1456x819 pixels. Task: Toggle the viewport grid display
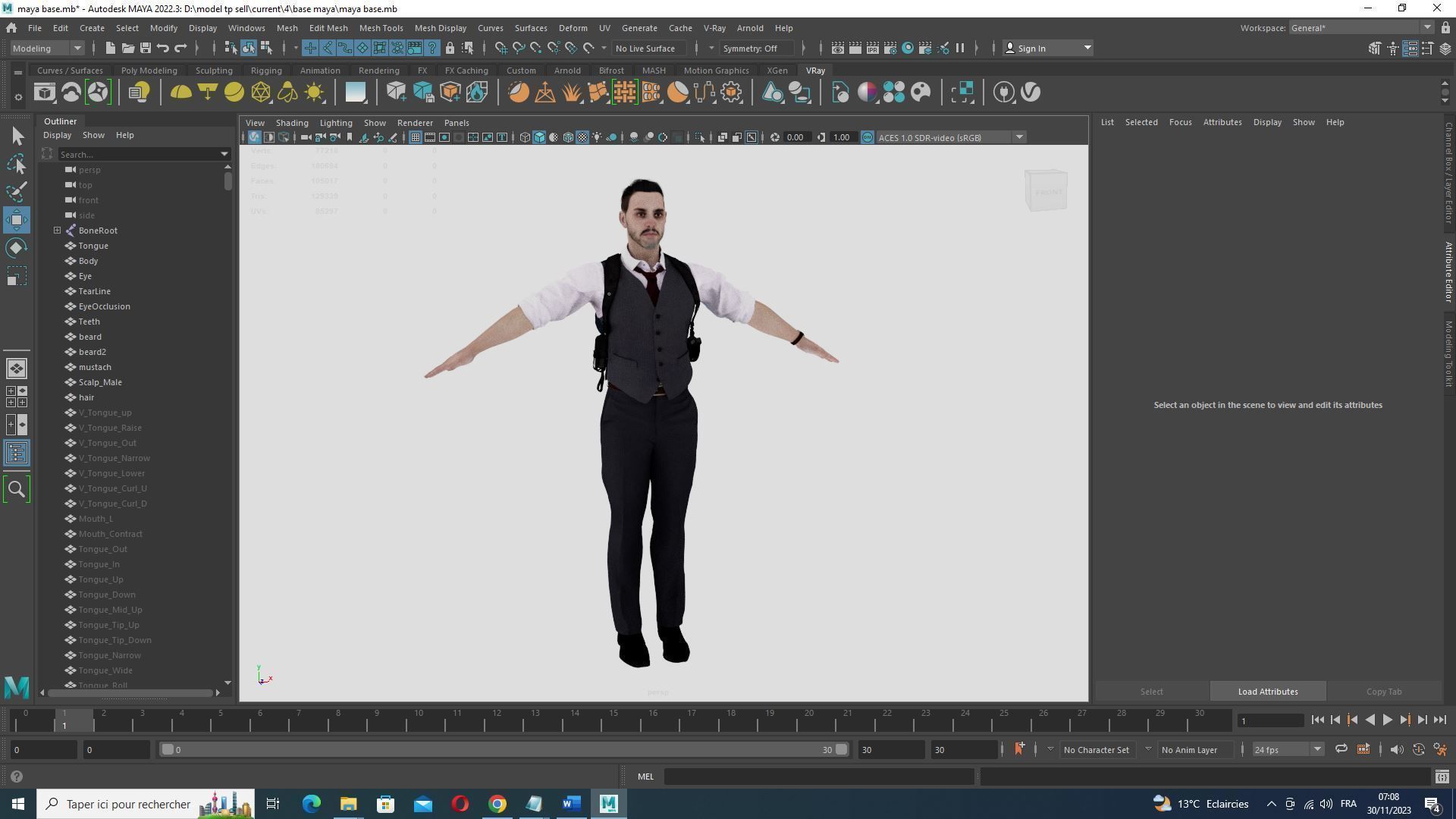pyautogui.click(x=416, y=137)
